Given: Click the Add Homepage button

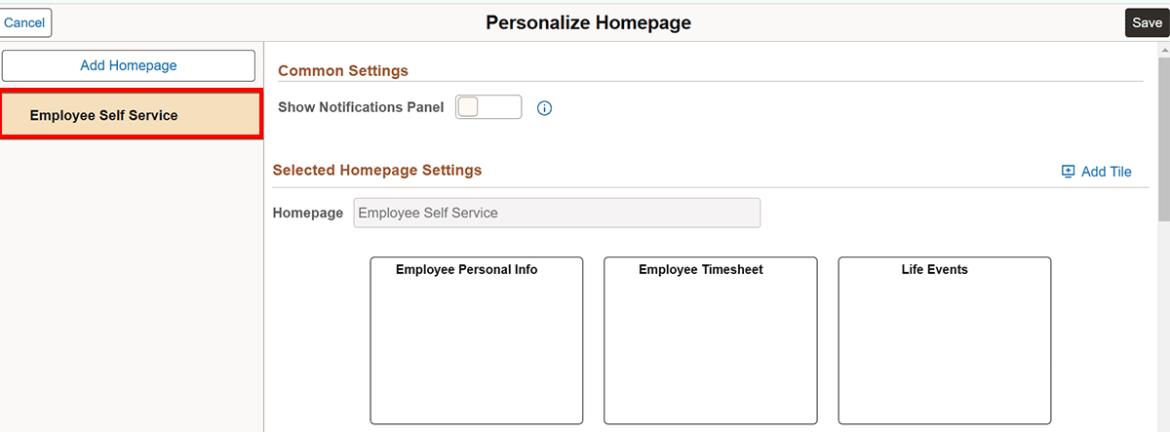Looking at the screenshot, I should tap(128, 66).
